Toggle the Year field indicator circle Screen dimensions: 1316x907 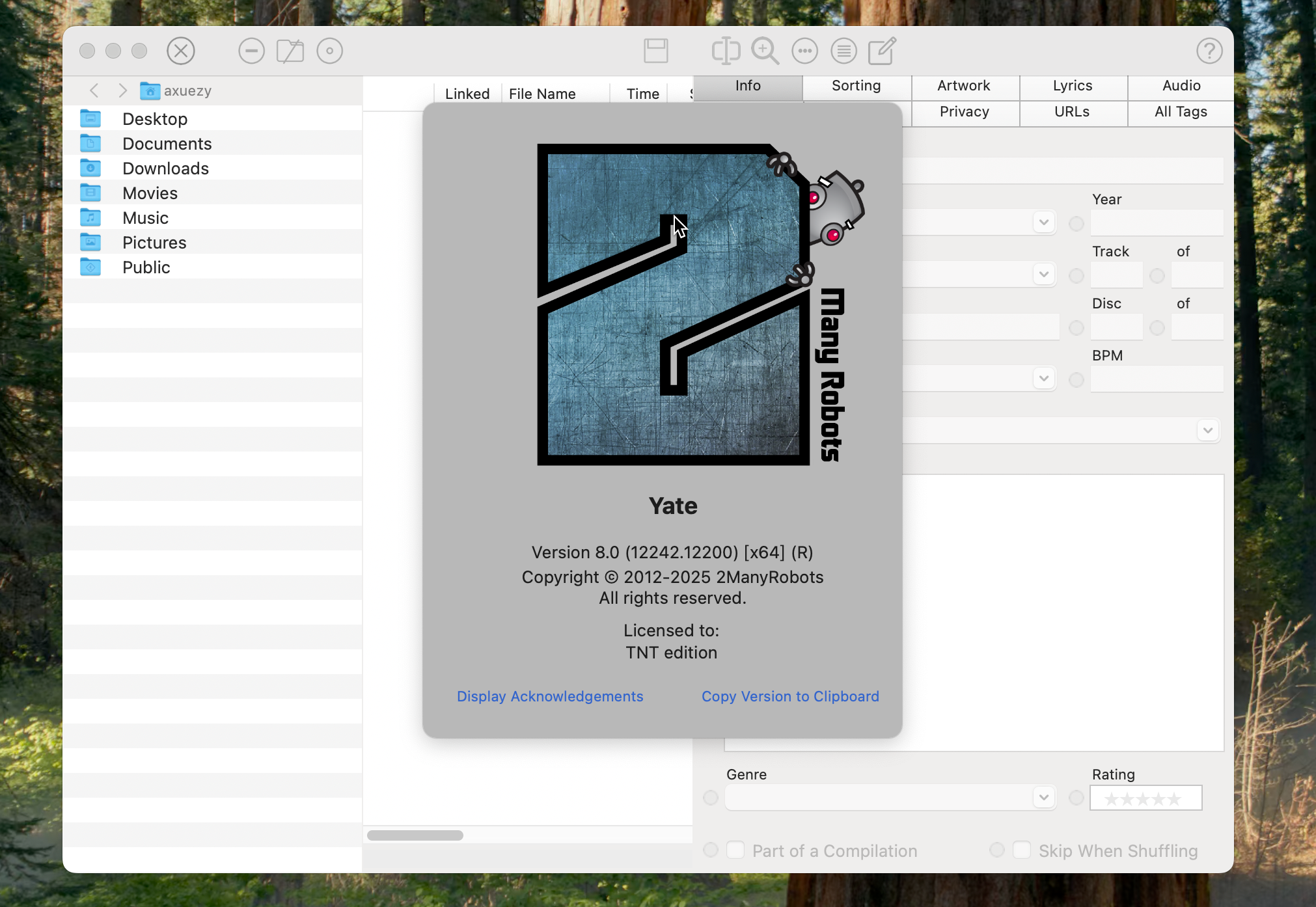point(1076,224)
